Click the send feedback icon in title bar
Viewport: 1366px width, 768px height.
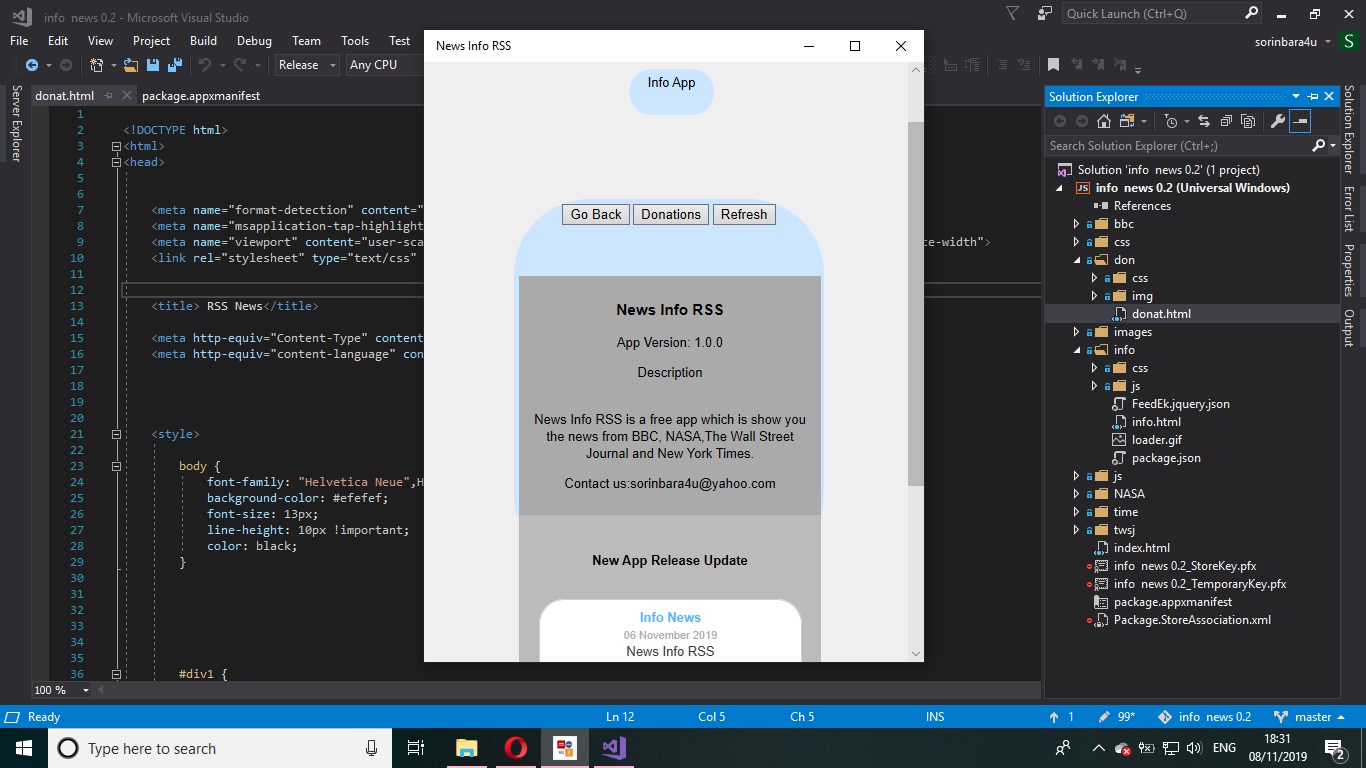pyautogui.click(x=1045, y=13)
